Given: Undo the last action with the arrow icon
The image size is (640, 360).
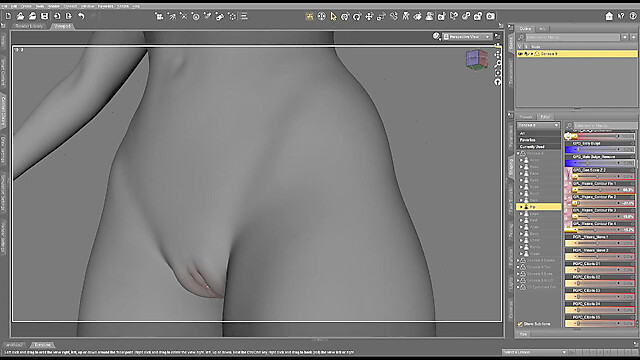Looking at the screenshot, I should [81, 16].
